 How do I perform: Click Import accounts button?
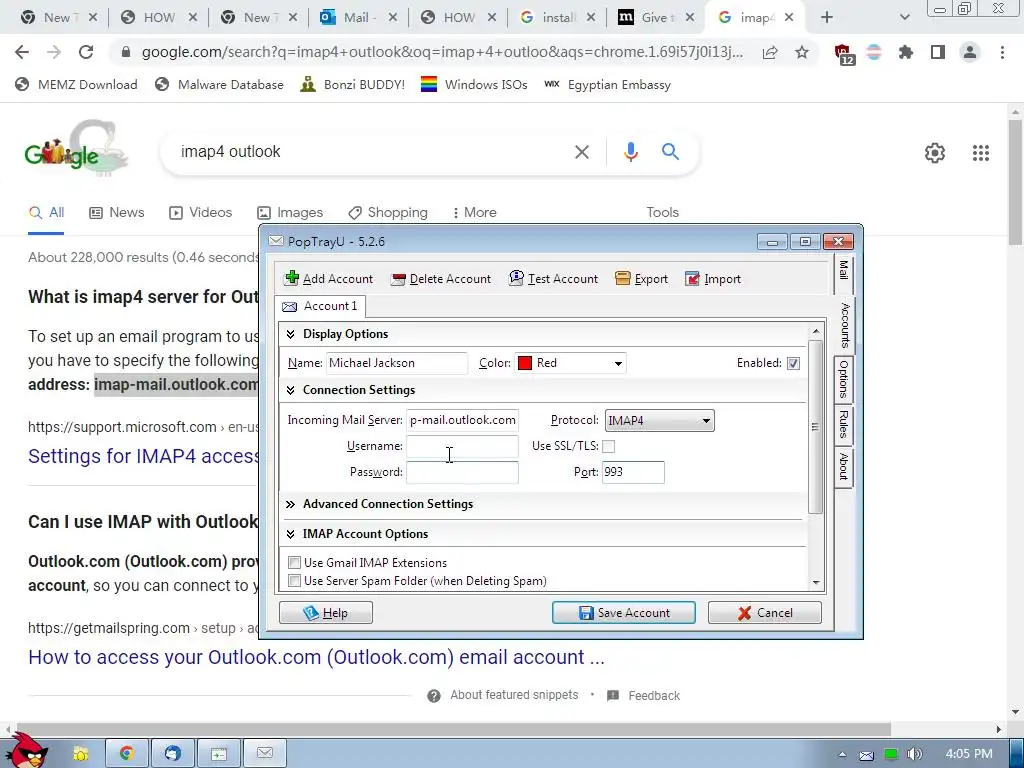pos(712,279)
